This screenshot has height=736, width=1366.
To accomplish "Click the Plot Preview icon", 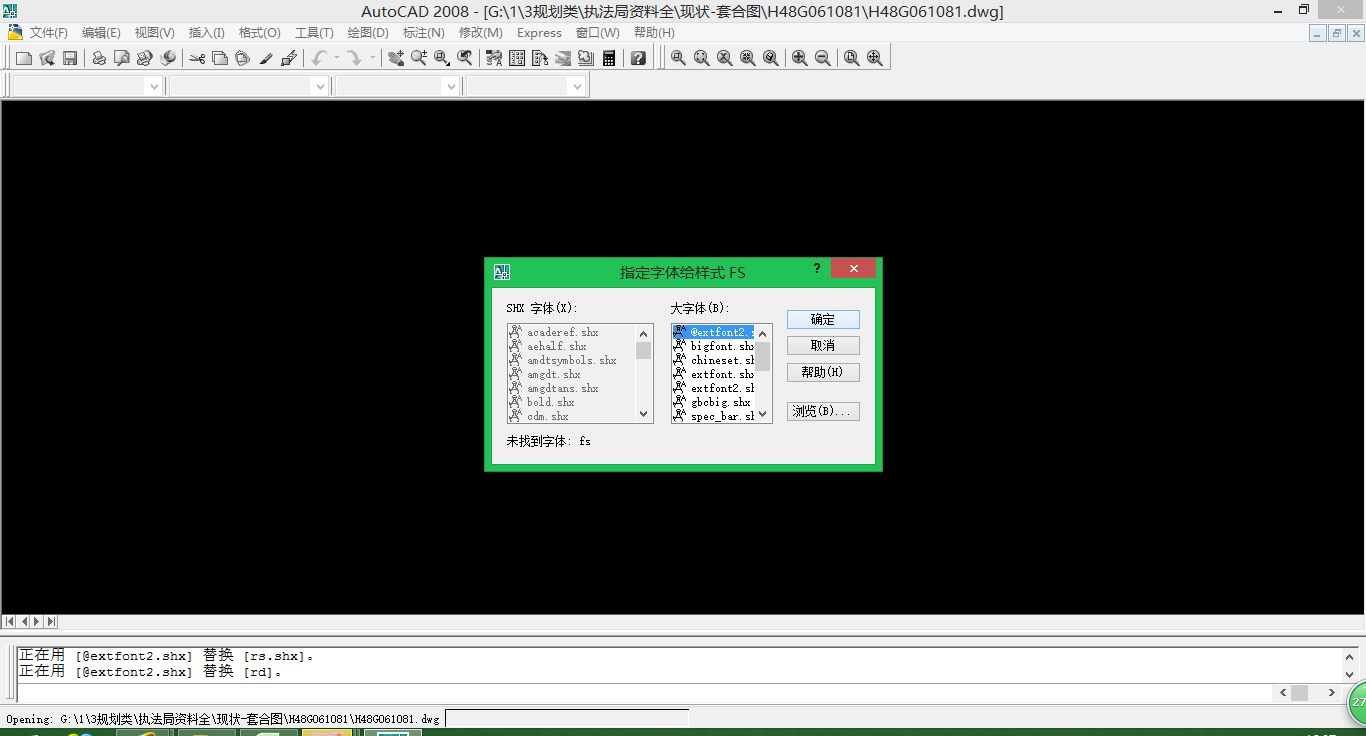I will pyautogui.click(x=122, y=58).
